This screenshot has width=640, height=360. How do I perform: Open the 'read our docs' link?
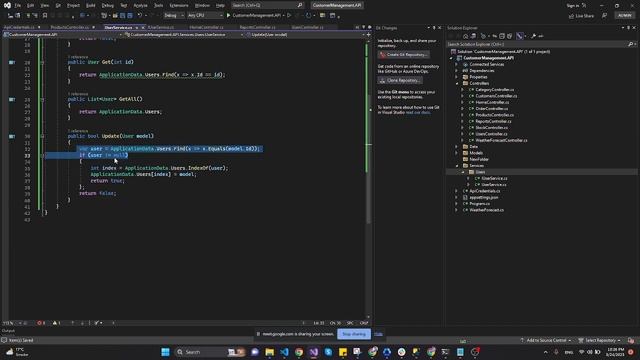pyautogui.click(x=418, y=113)
